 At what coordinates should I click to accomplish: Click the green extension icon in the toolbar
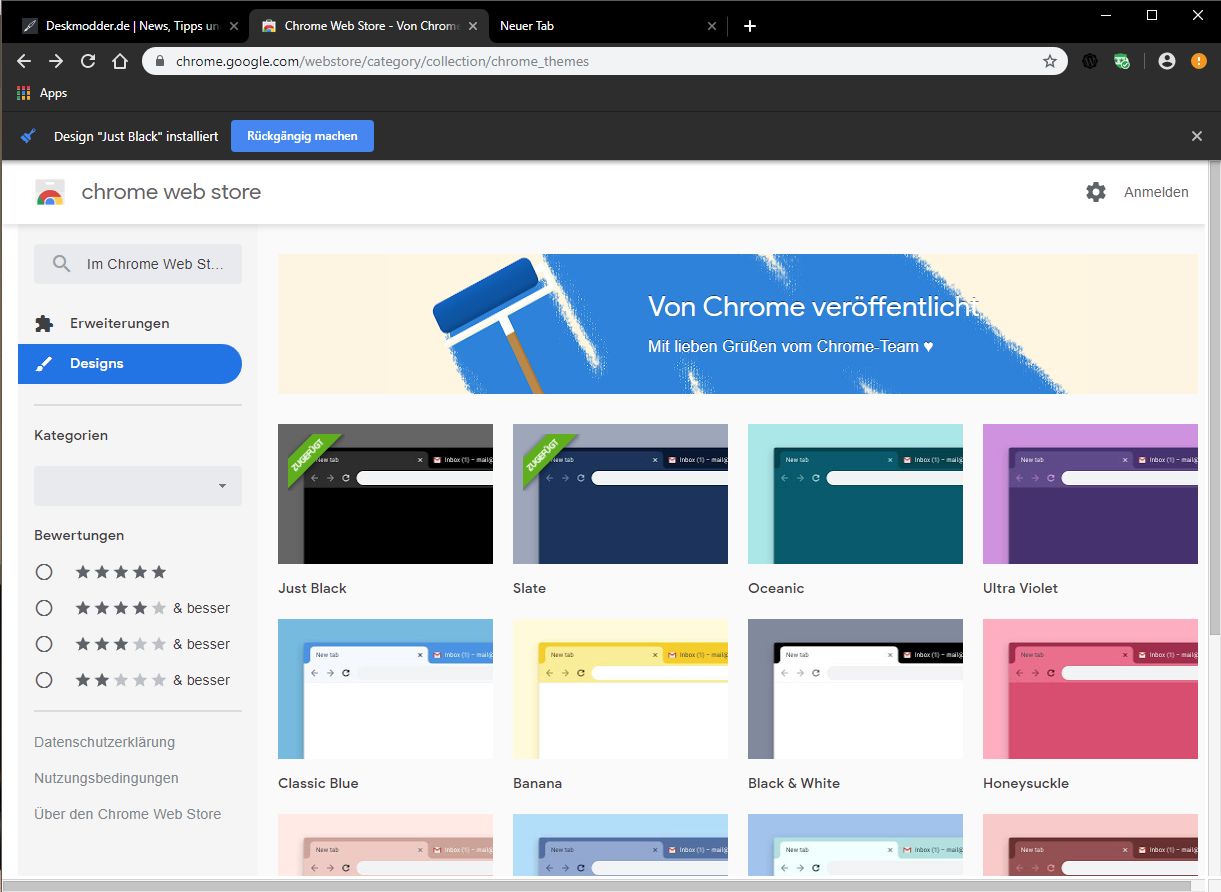1122,61
